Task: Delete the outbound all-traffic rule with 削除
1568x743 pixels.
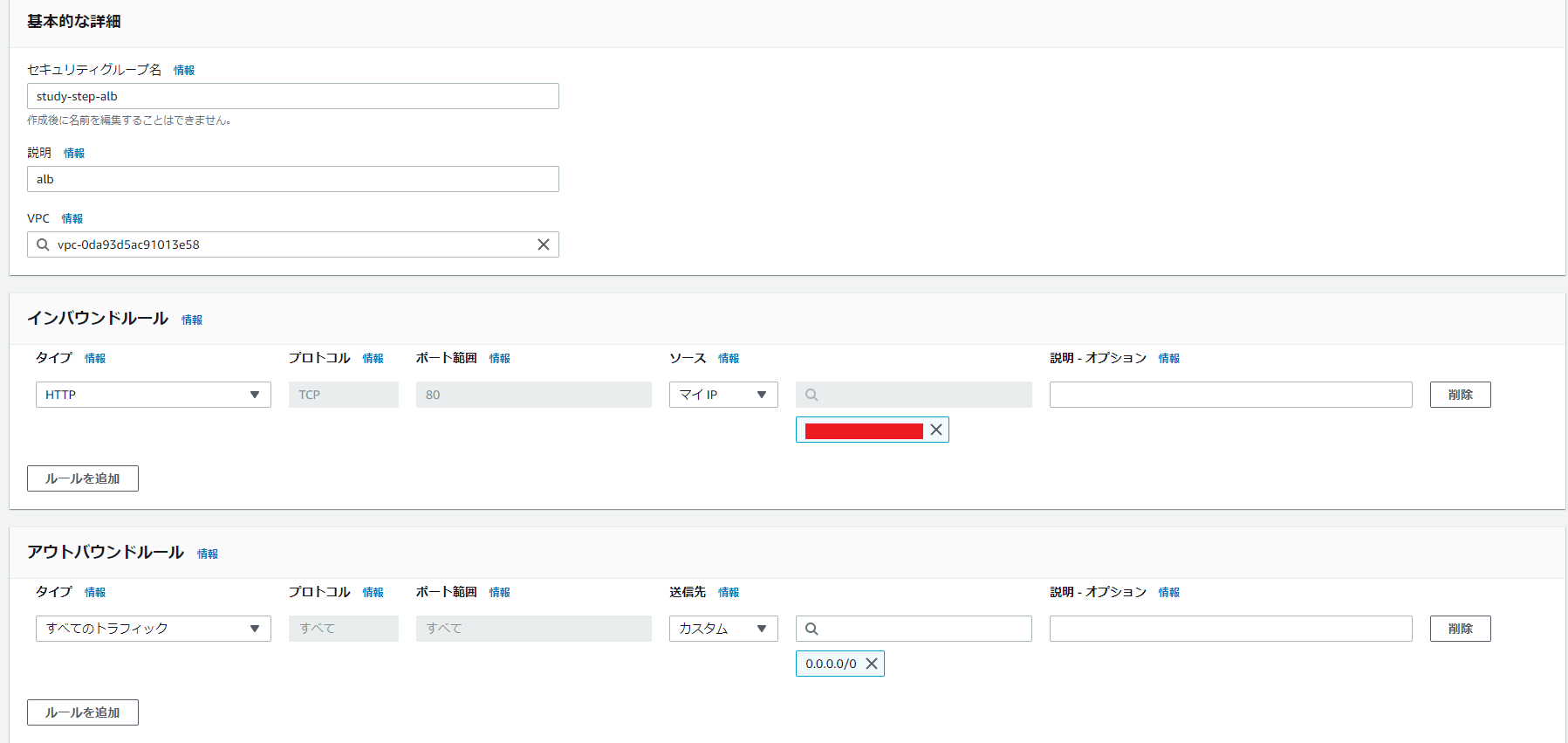Action: (1461, 629)
